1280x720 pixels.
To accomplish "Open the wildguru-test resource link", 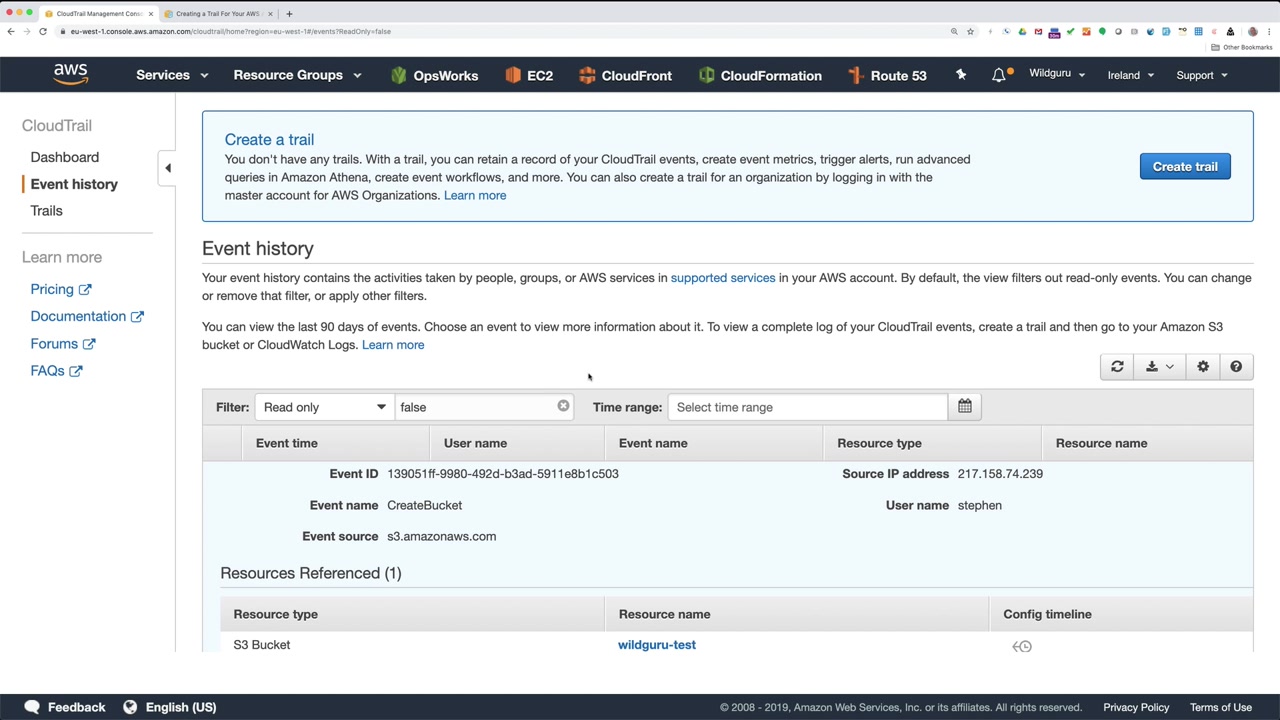I will point(657,645).
